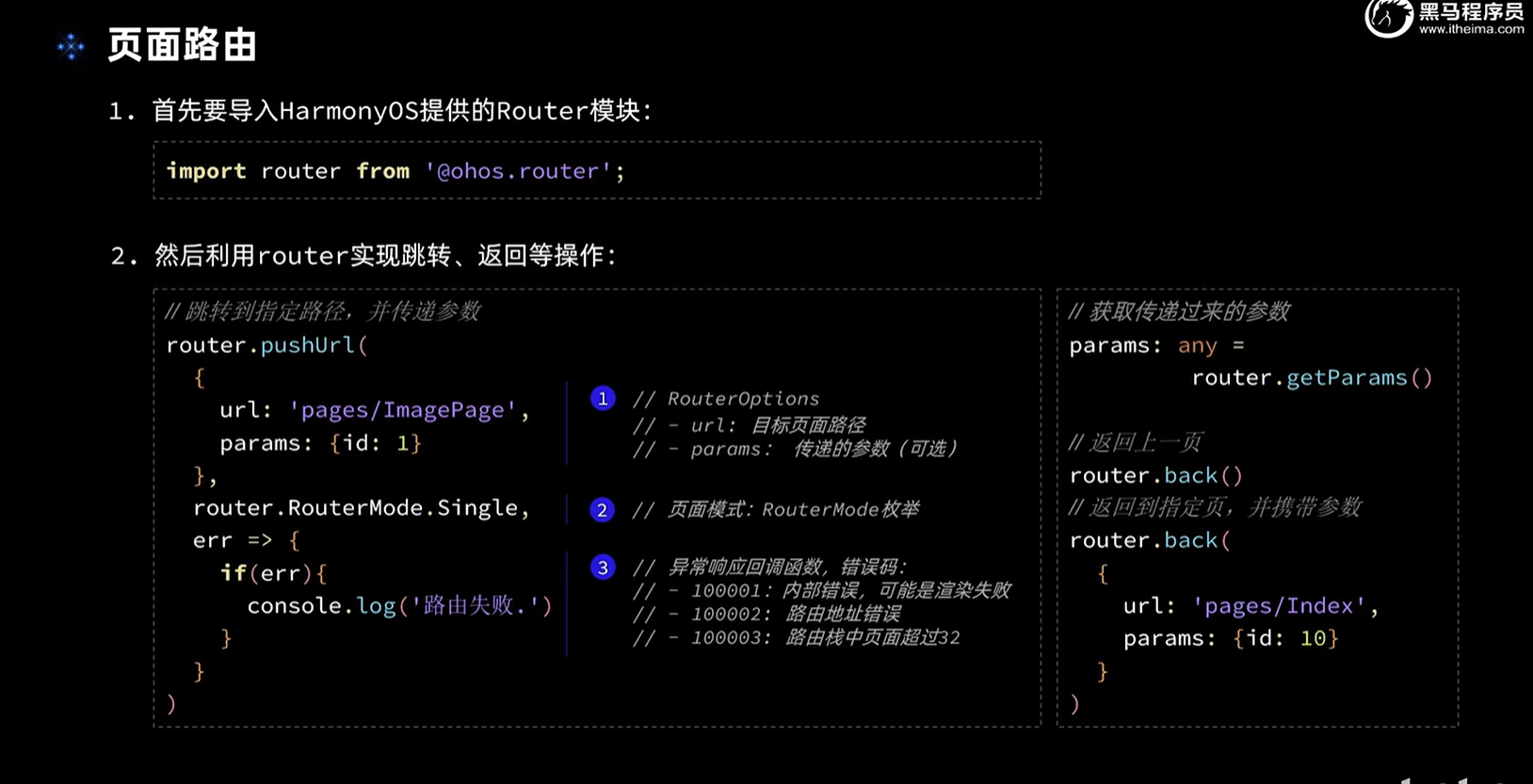Click the params: {id: 1} line

tap(320, 443)
